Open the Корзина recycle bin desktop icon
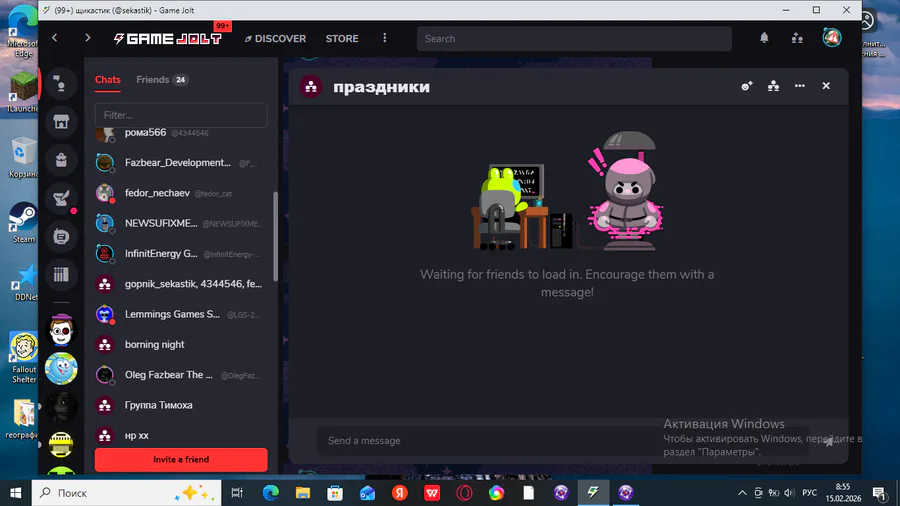This screenshot has width=900, height=506. [23, 158]
